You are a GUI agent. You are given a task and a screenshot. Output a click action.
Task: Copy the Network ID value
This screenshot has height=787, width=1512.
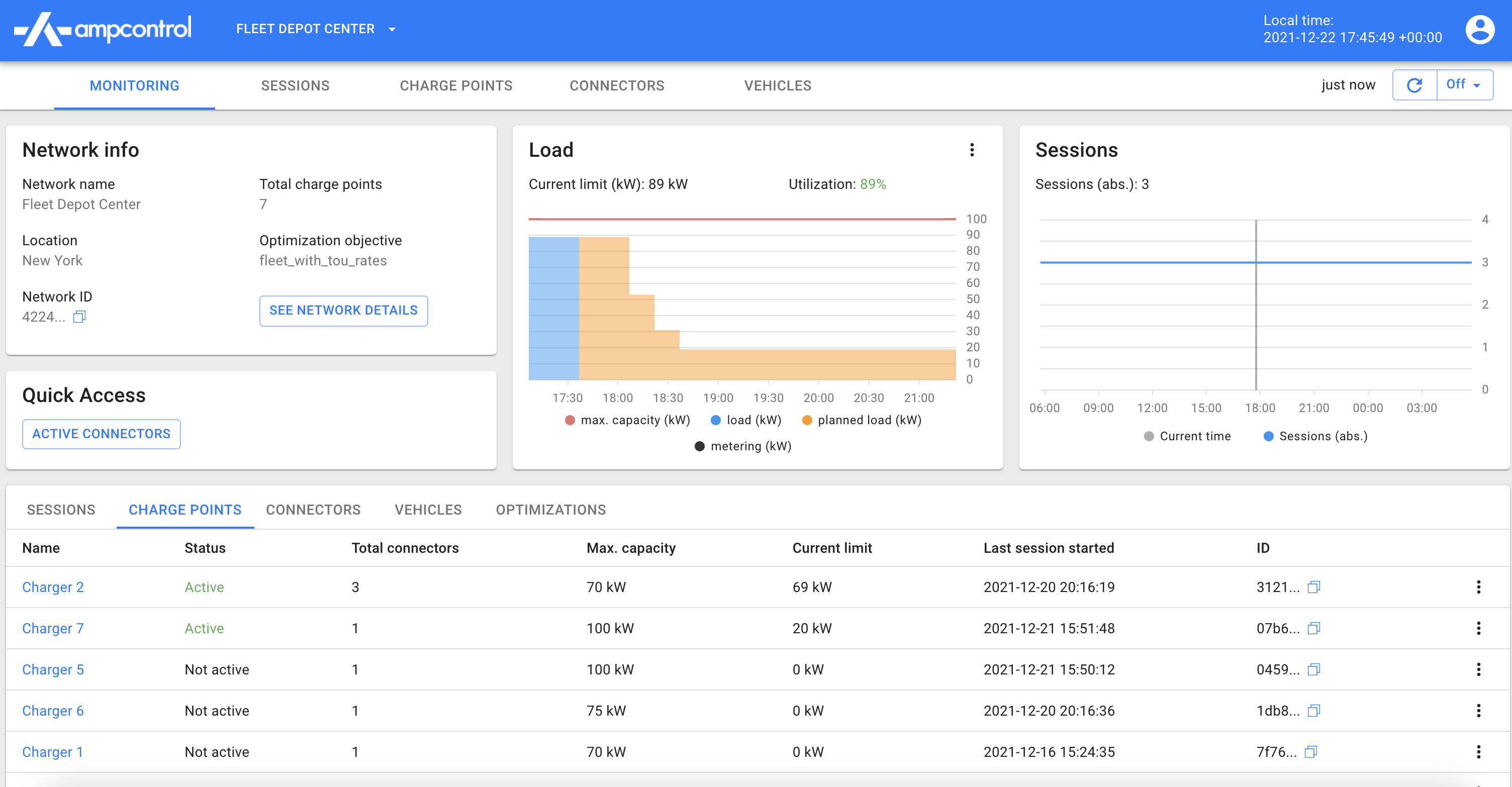coord(79,317)
